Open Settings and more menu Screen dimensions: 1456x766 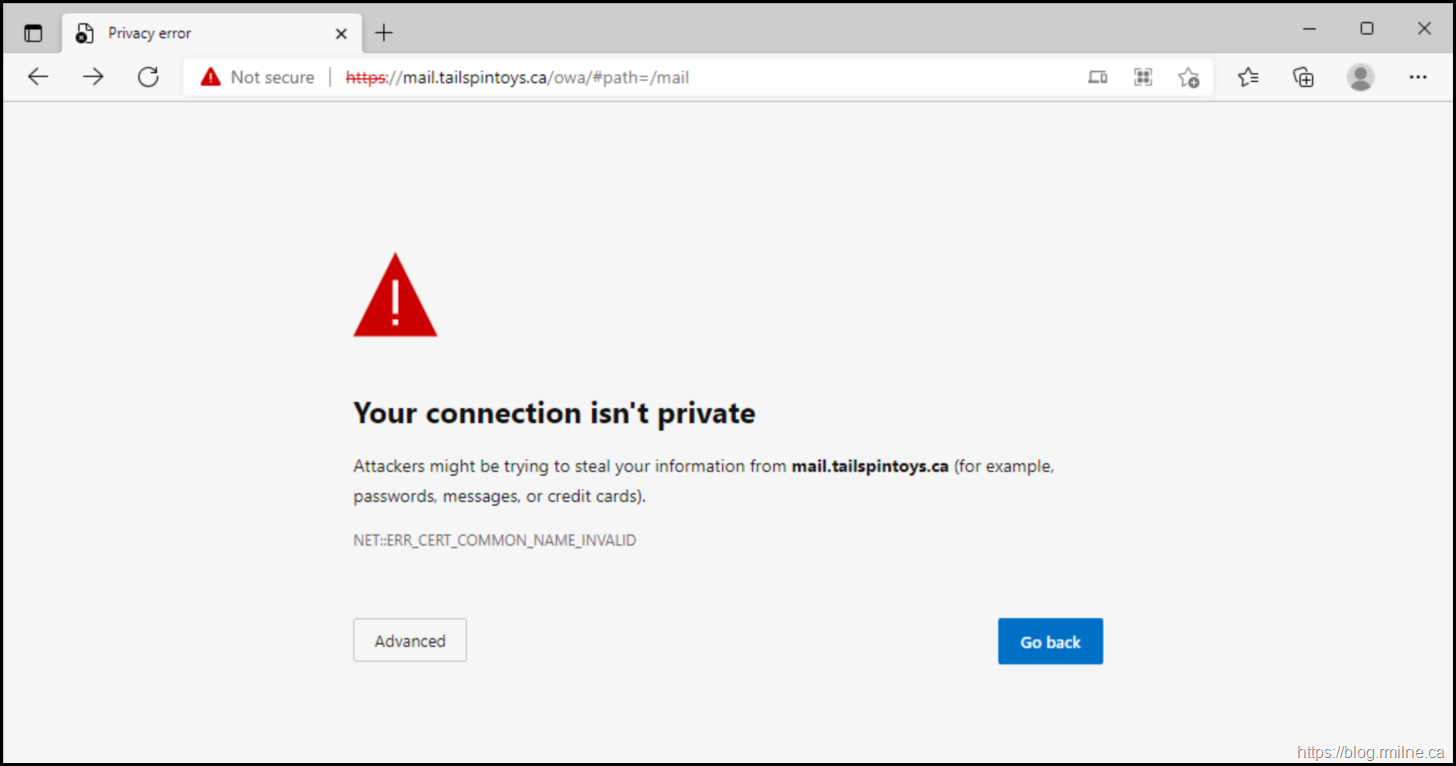pos(1417,77)
